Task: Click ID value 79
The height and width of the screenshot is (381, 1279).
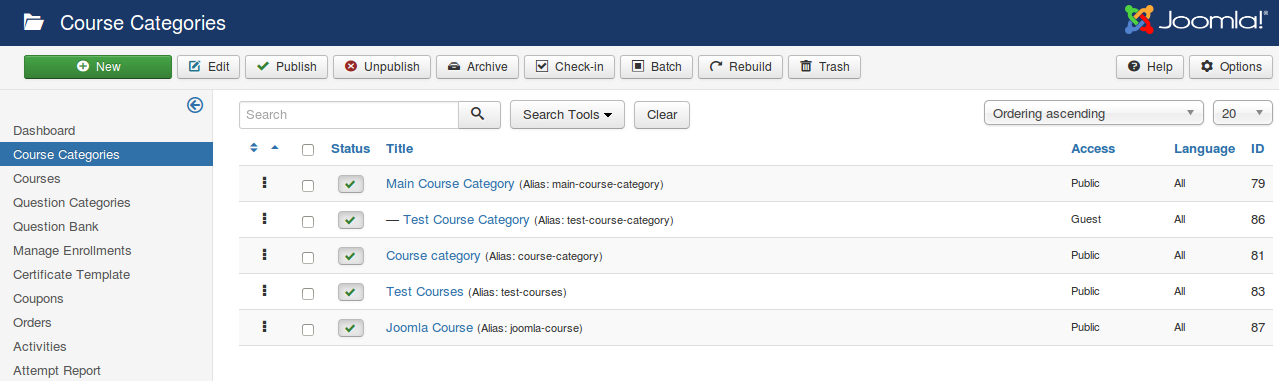Action: click(1258, 184)
